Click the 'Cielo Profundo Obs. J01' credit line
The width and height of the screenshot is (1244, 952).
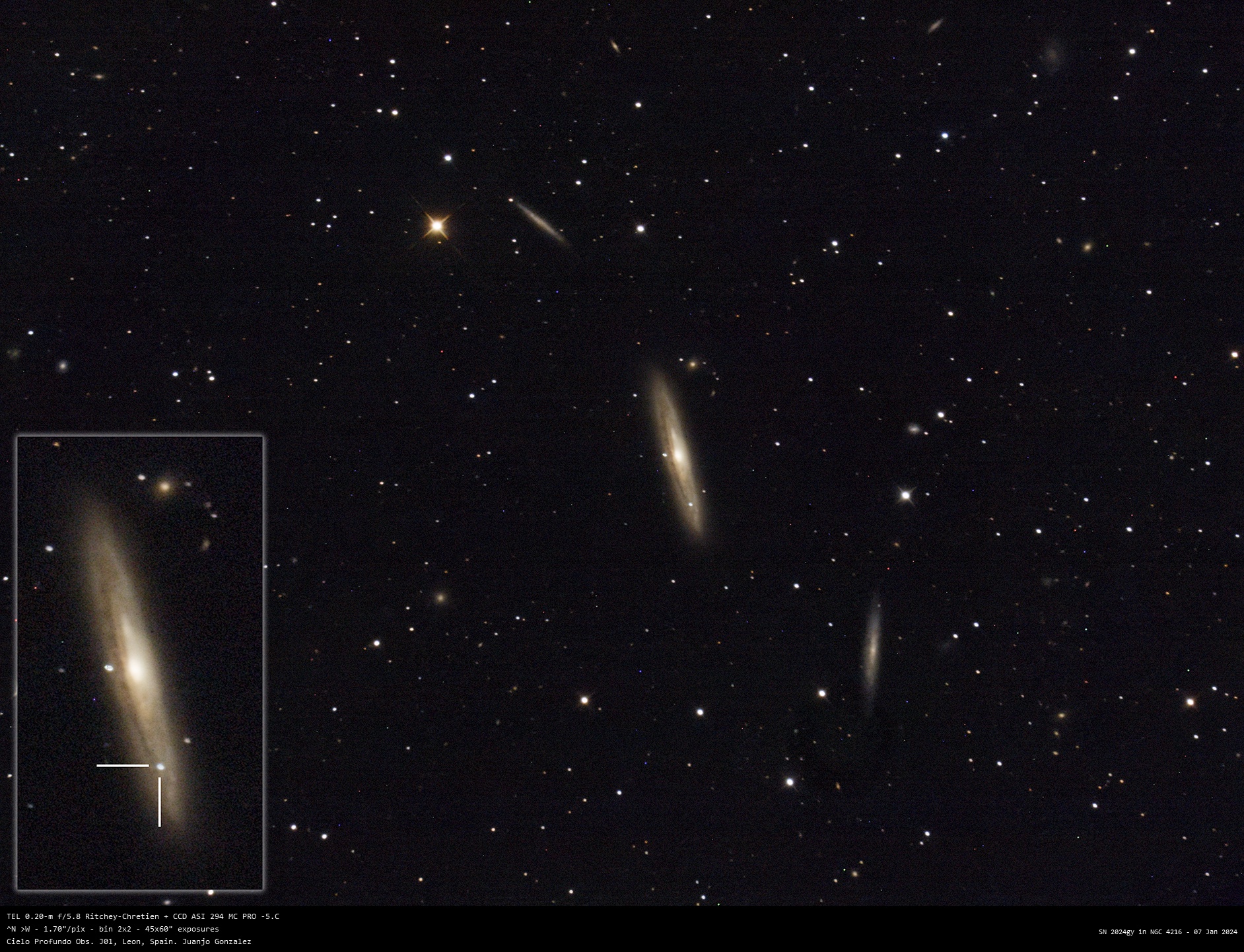coord(129,941)
